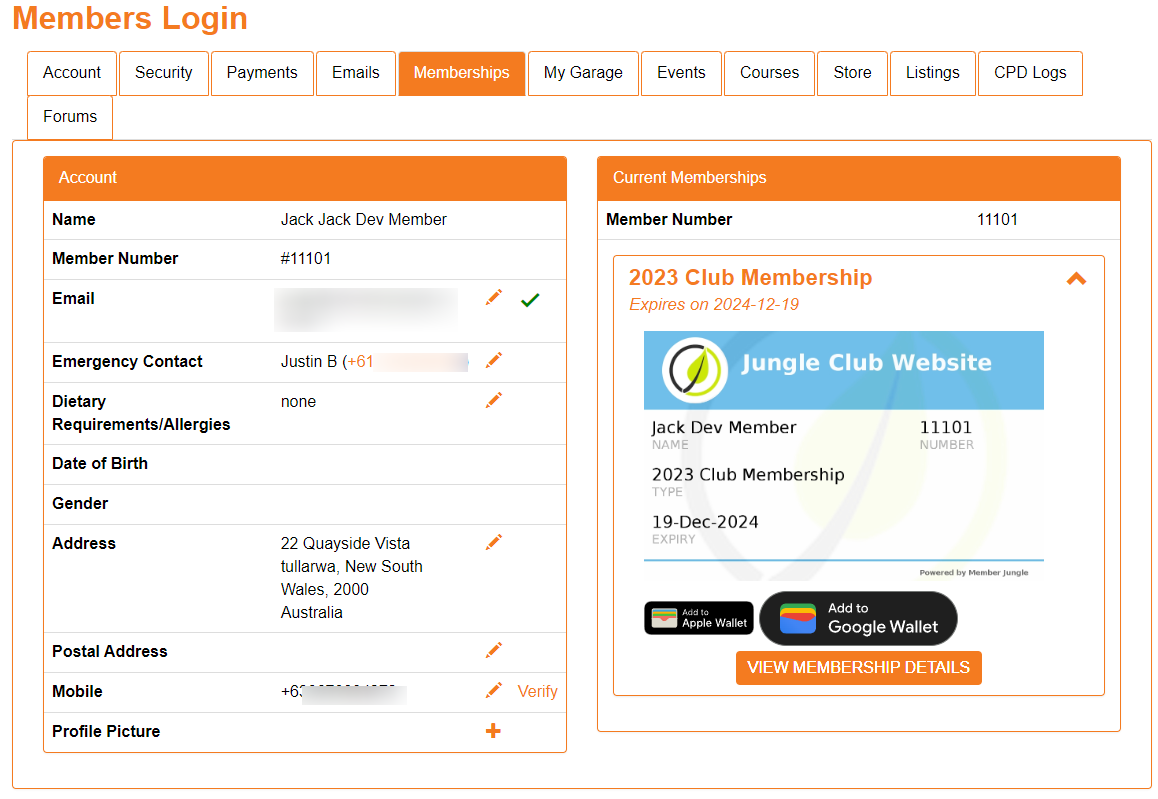
Task: Switch to the My Garage tab
Action: pos(583,72)
